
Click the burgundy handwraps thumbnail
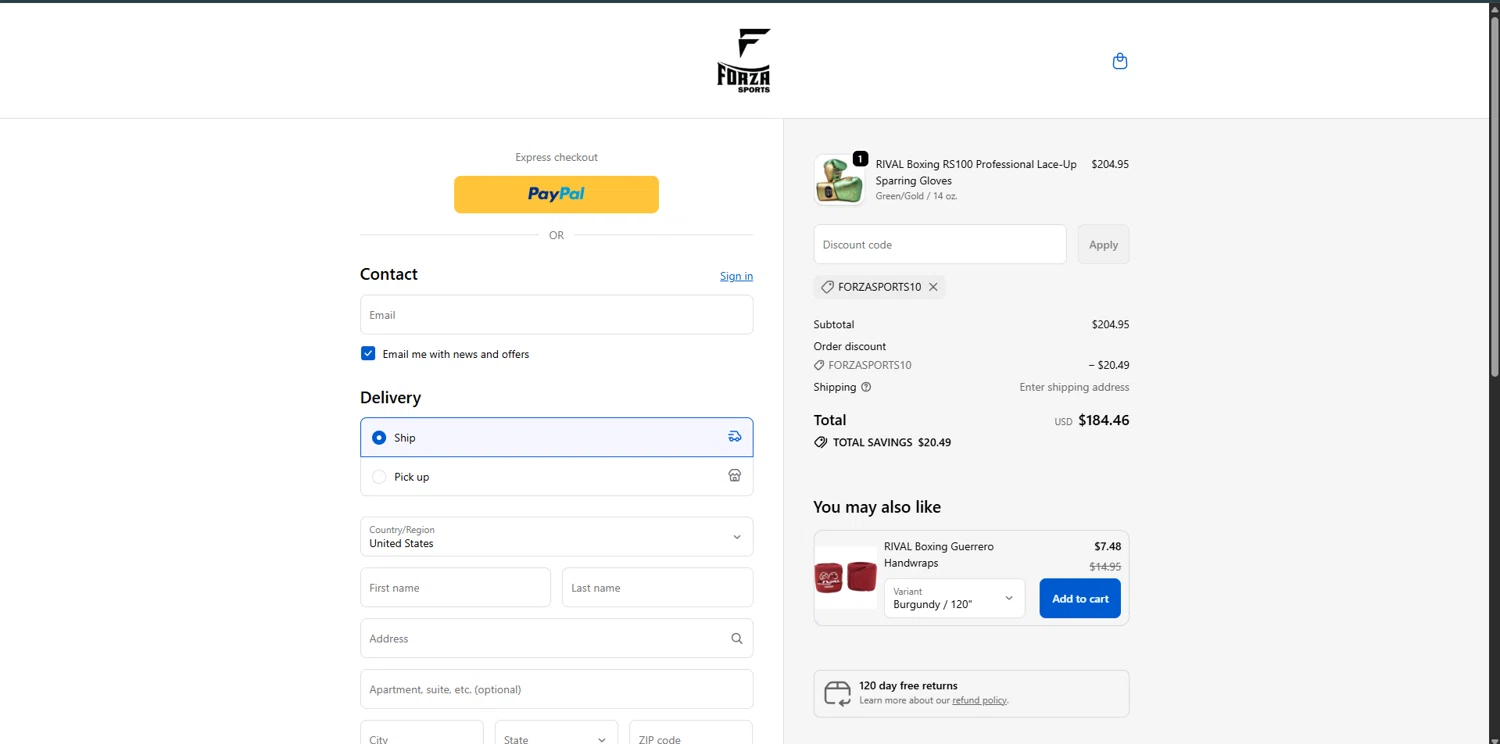(845, 577)
